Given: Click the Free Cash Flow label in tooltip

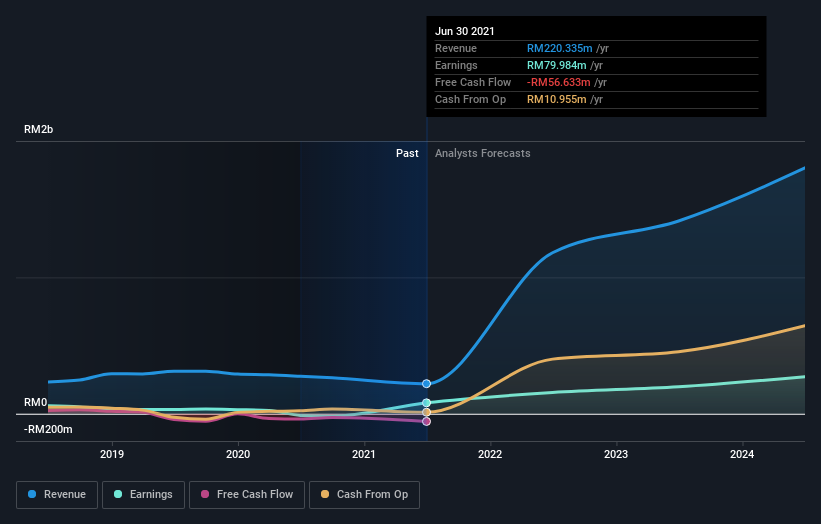Looking at the screenshot, I should [473, 82].
